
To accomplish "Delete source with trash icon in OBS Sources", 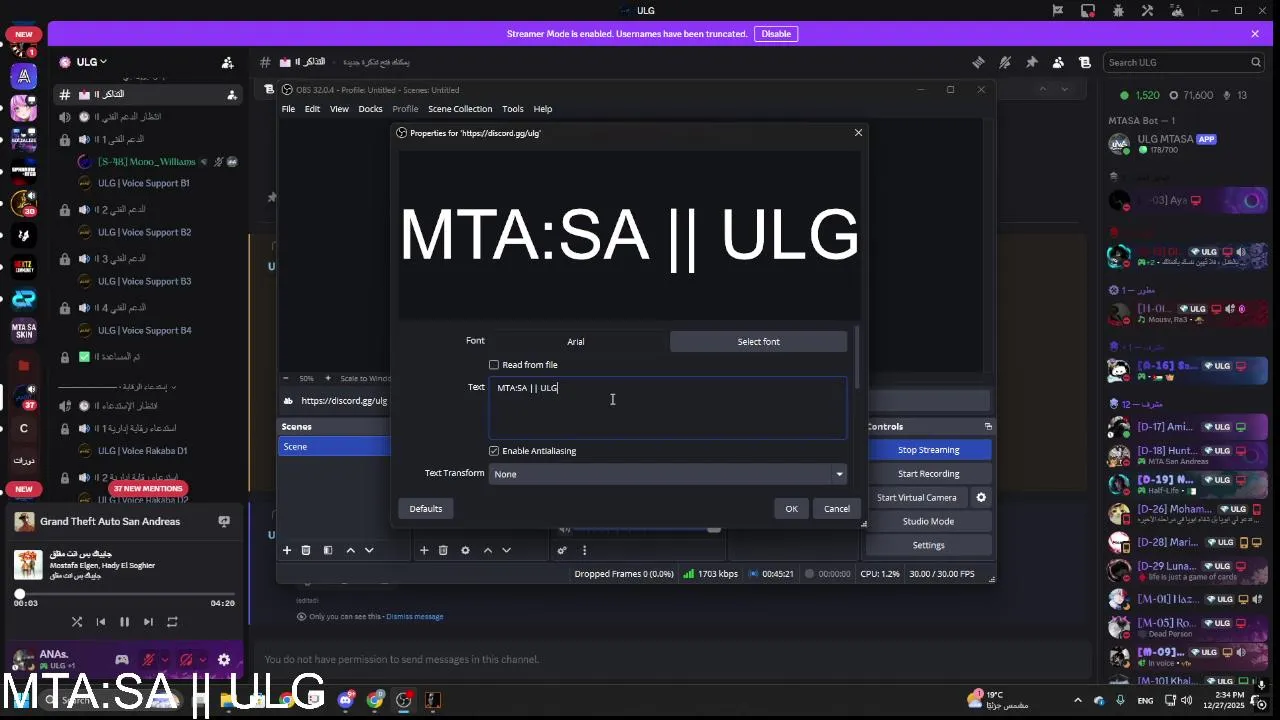I will (443, 550).
